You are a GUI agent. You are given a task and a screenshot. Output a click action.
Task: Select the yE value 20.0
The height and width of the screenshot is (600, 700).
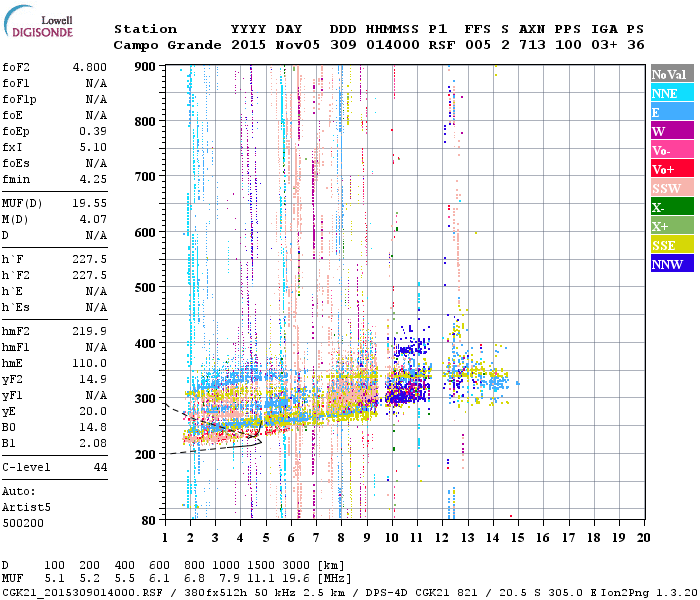[93, 411]
